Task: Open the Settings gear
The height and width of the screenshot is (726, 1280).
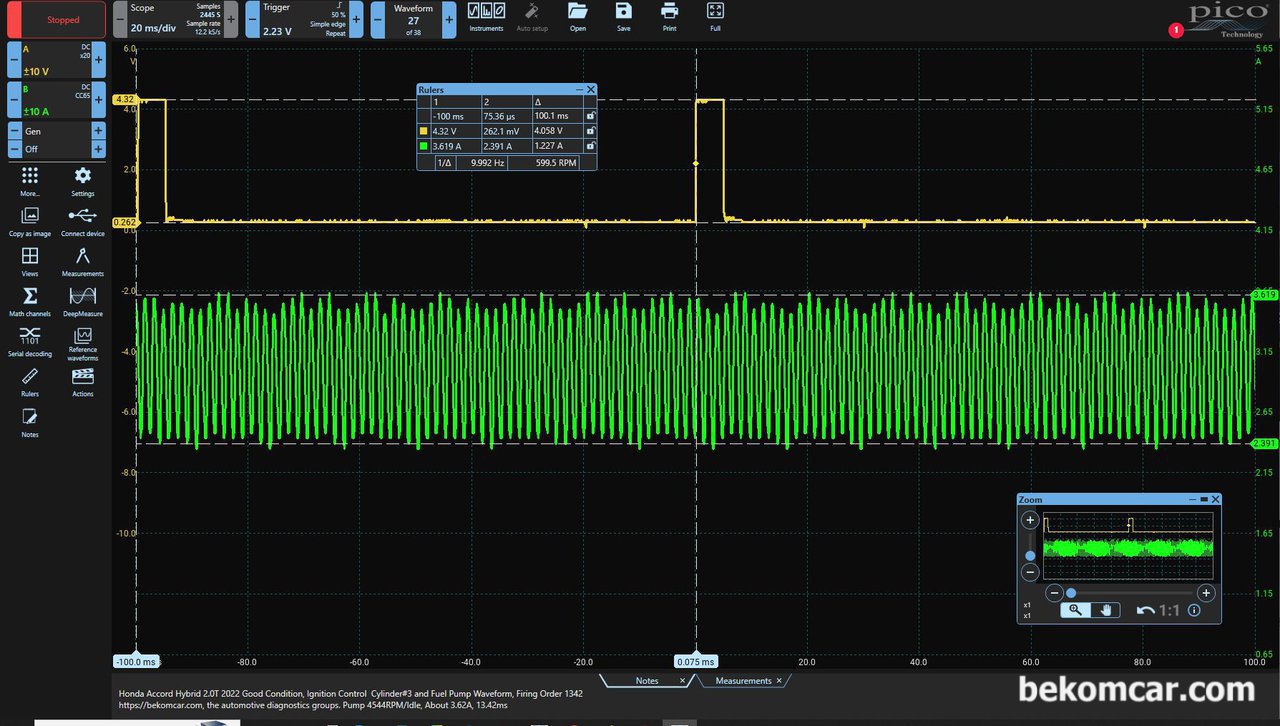Action: click(x=83, y=180)
